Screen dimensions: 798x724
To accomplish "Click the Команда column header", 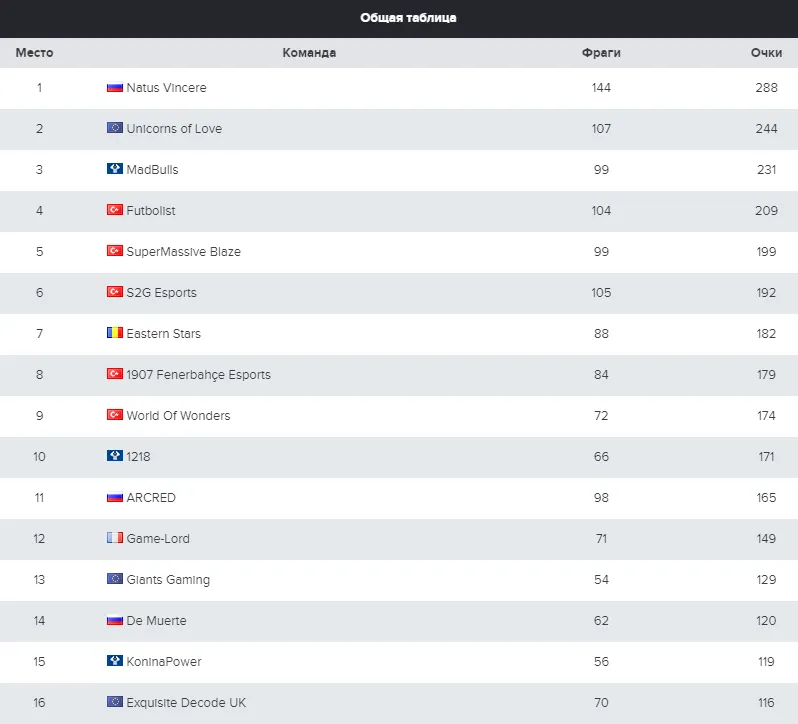I will [x=309, y=53].
